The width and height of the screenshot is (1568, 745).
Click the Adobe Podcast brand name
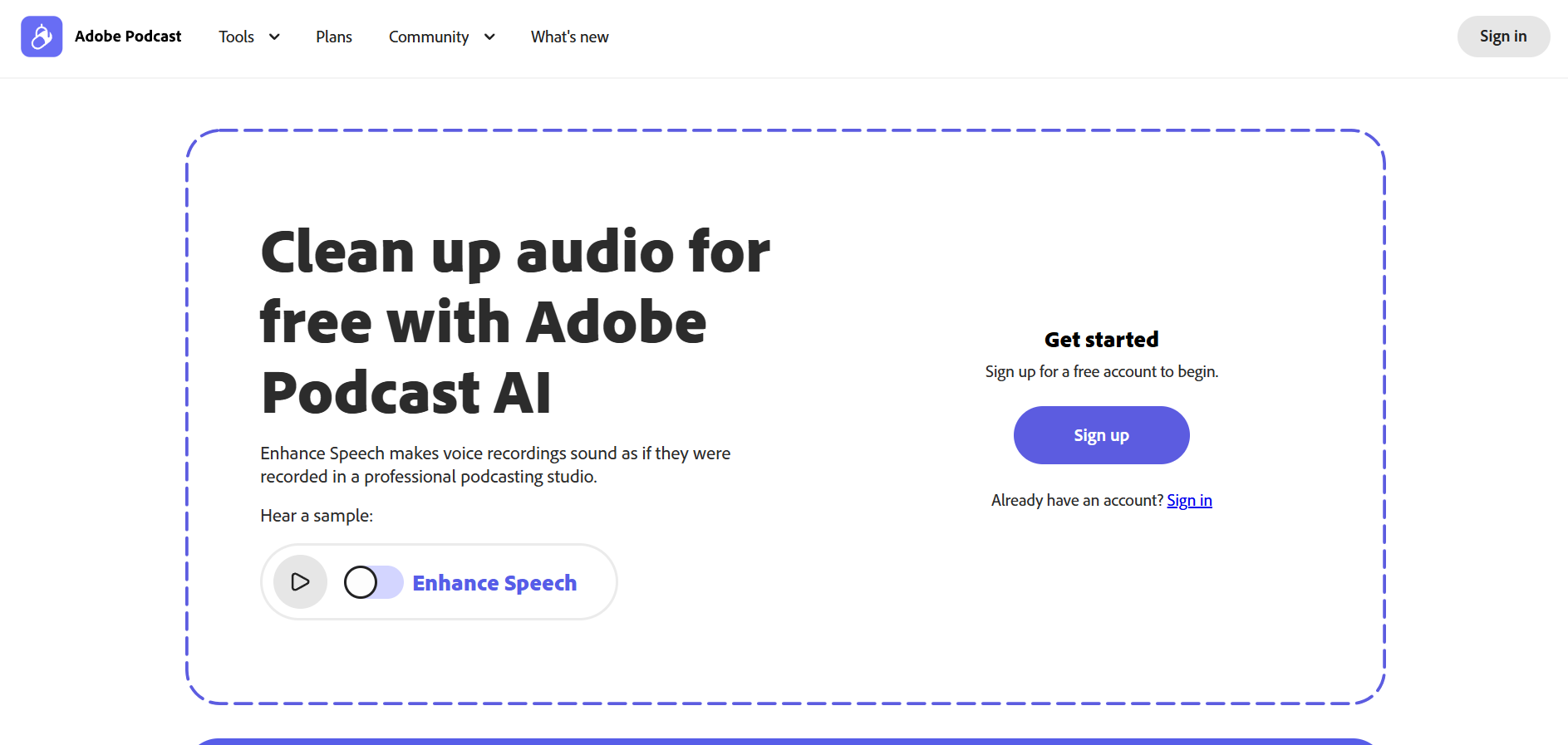[128, 37]
